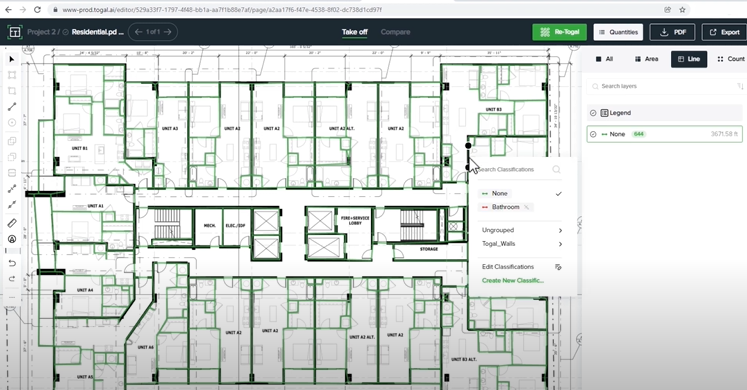Select the arrow pointer tool
This screenshot has height=390, width=747.
(x=12, y=60)
